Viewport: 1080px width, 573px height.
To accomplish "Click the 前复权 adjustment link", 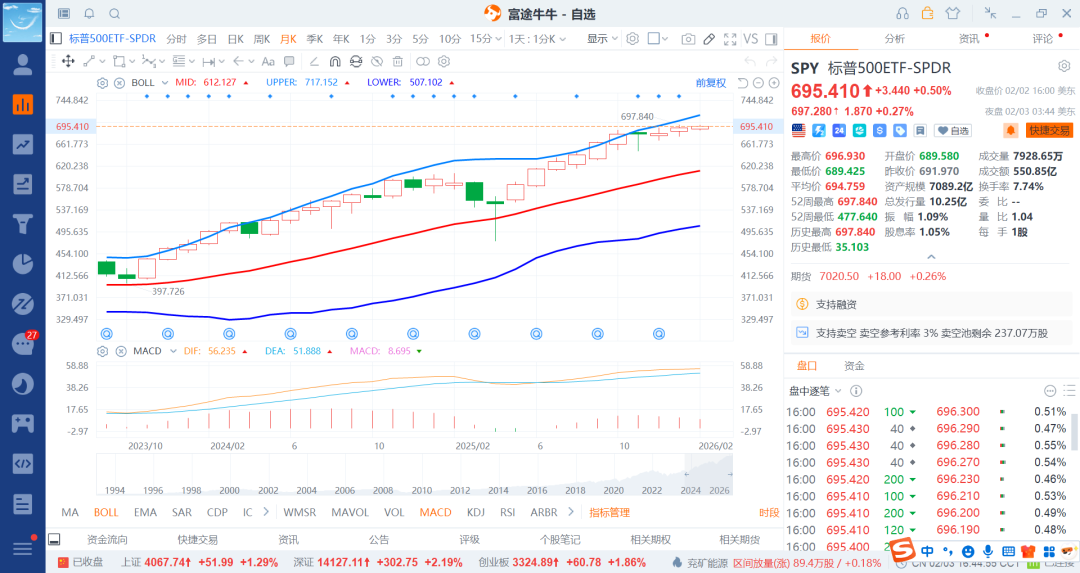I will click(711, 83).
